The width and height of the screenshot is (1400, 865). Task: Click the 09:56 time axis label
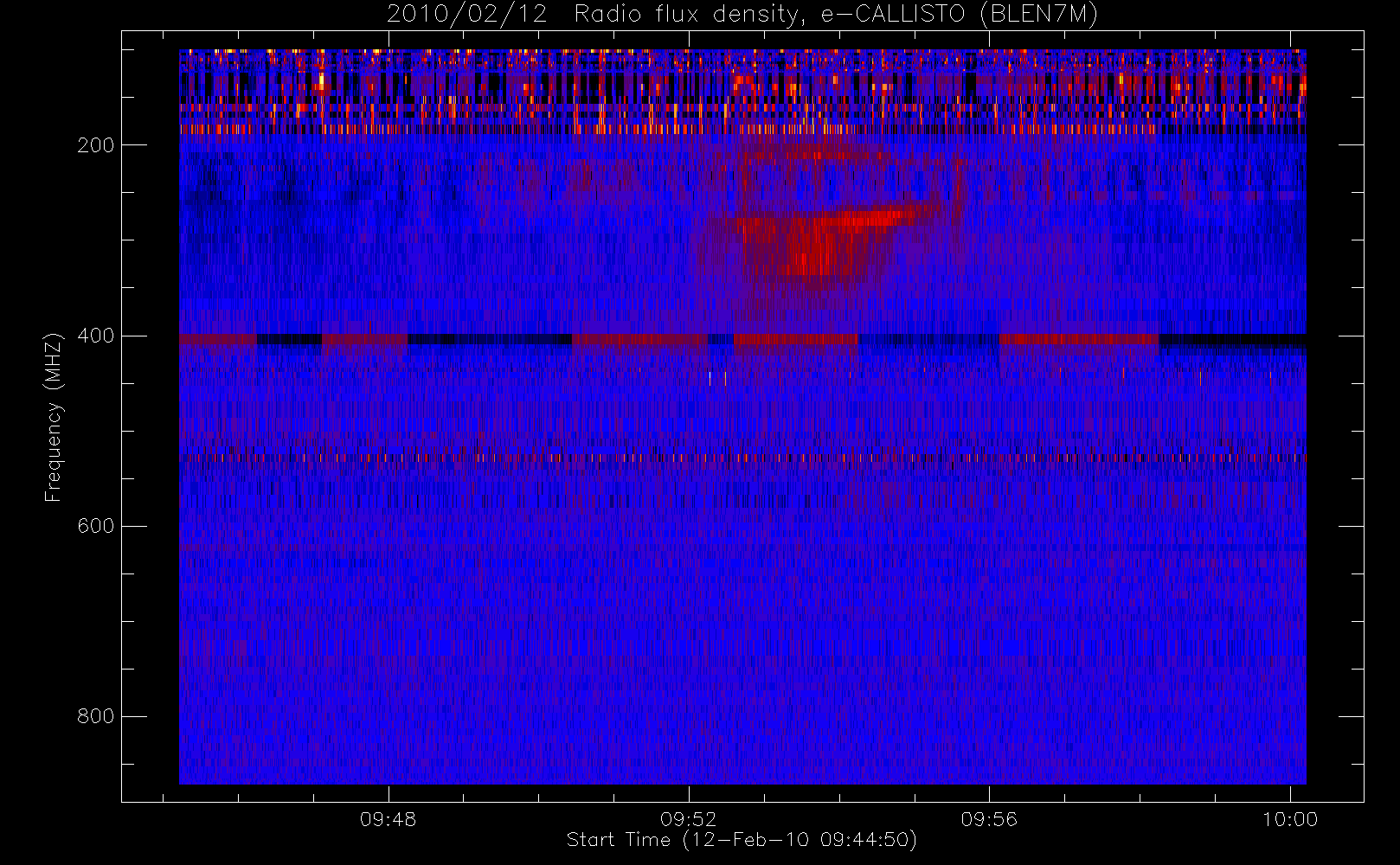click(x=989, y=819)
